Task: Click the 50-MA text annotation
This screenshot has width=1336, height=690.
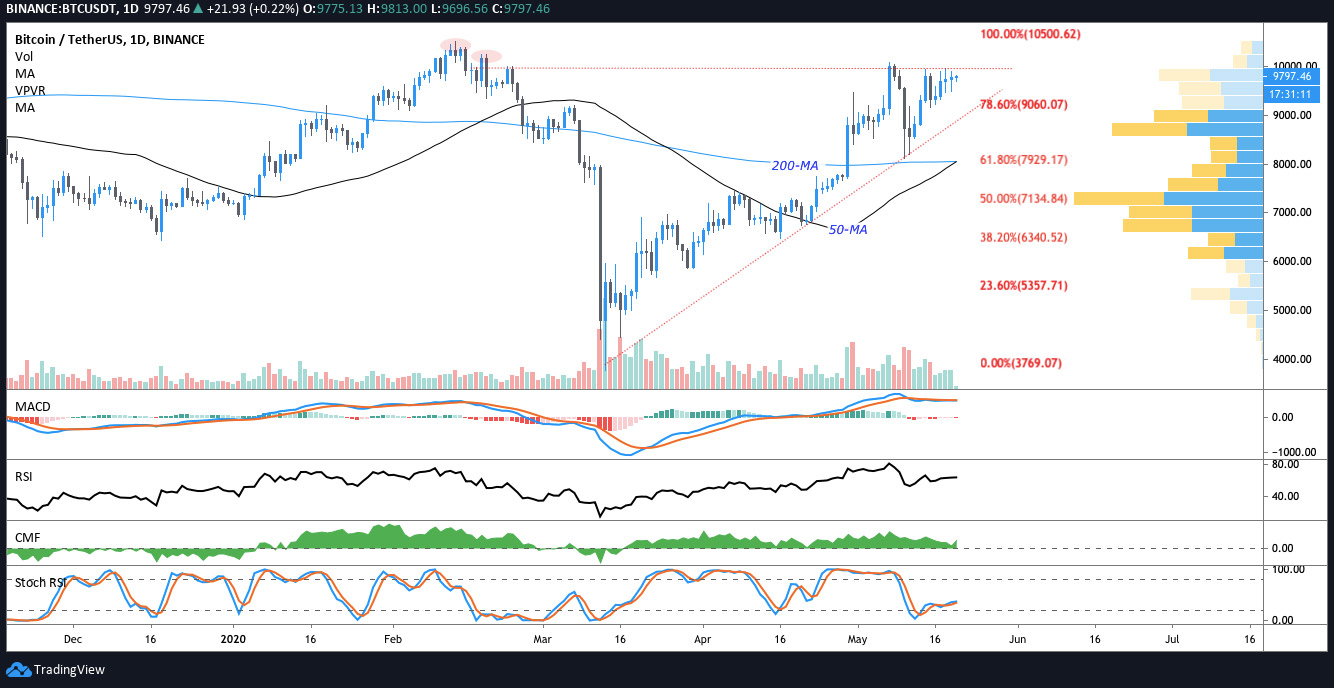Action: click(x=847, y=230)
